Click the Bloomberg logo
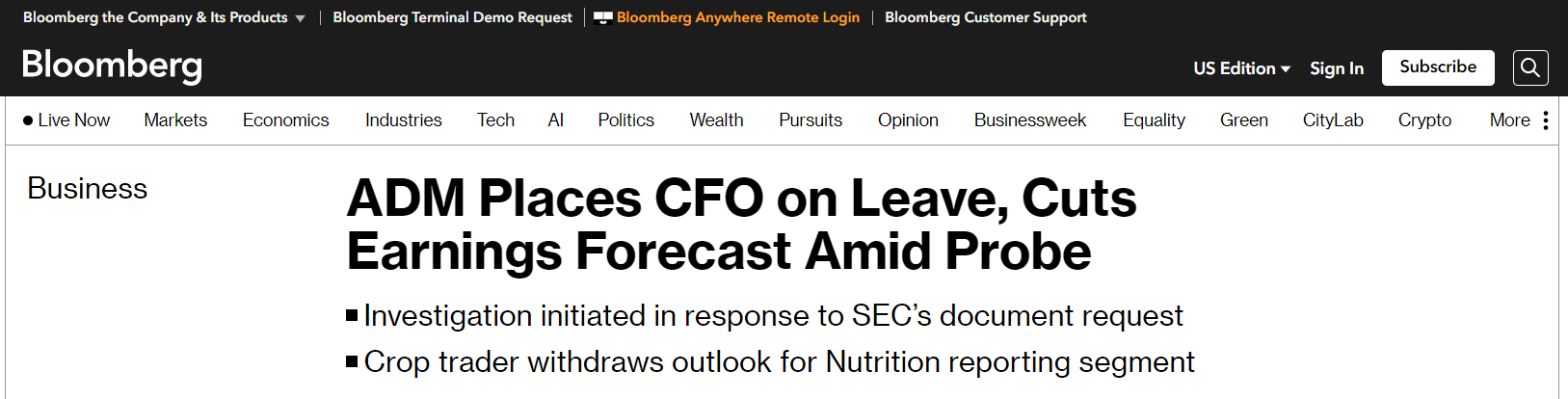The image size is (1568, 399). click(112, 66)
